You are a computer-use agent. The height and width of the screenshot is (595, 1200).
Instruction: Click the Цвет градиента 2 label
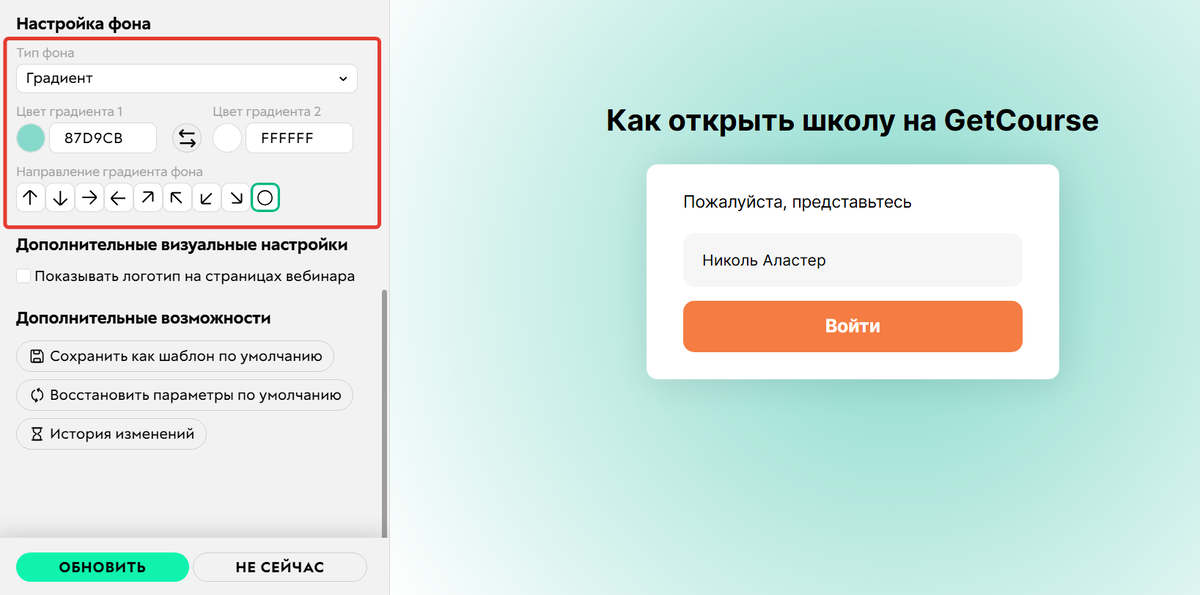267,111
